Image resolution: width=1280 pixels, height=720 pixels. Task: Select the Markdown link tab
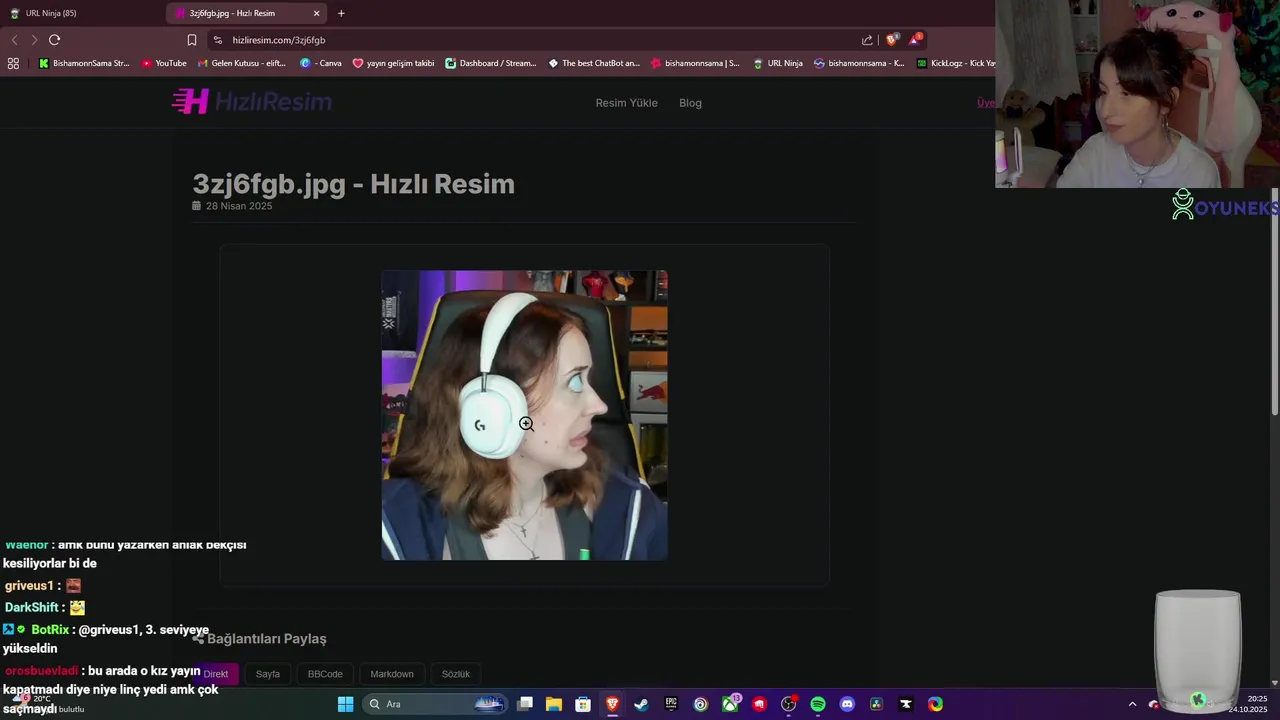[392, 674]
